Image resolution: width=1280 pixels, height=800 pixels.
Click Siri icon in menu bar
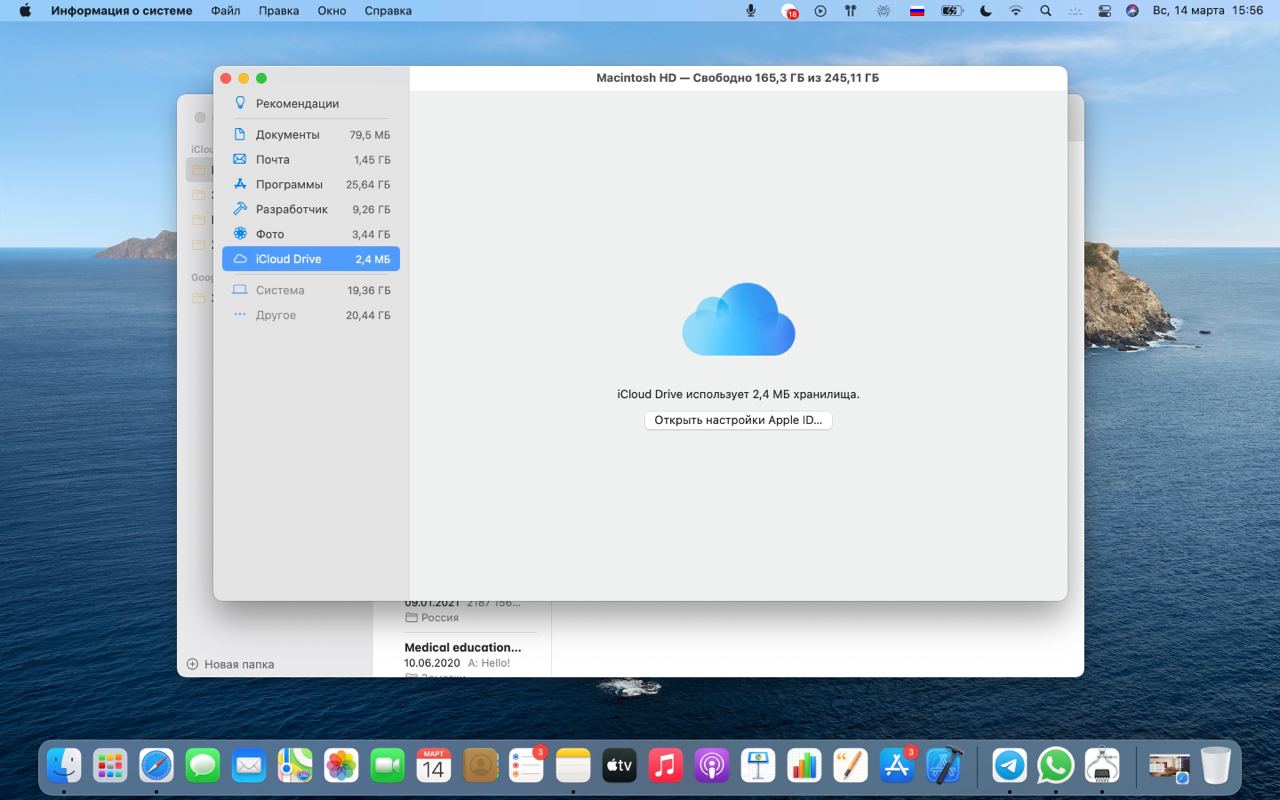point(1132,11)
